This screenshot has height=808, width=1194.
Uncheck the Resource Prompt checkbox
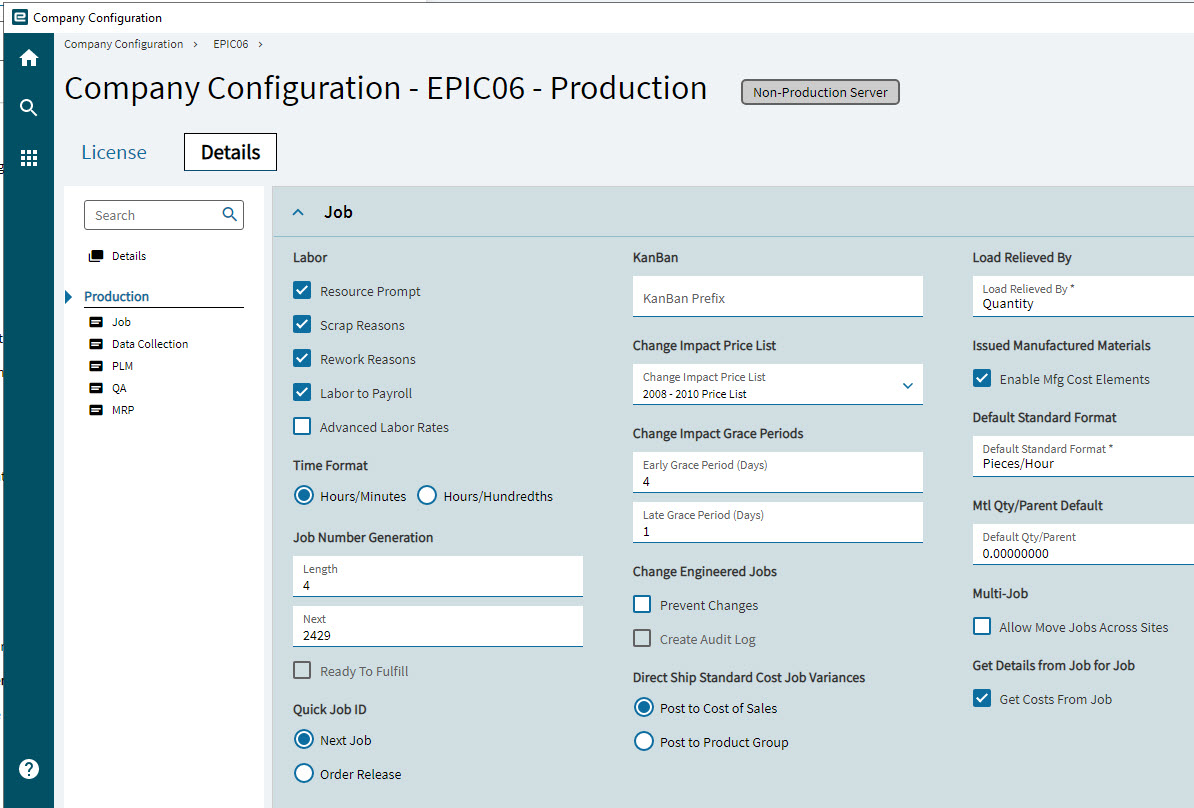(302, 290)
